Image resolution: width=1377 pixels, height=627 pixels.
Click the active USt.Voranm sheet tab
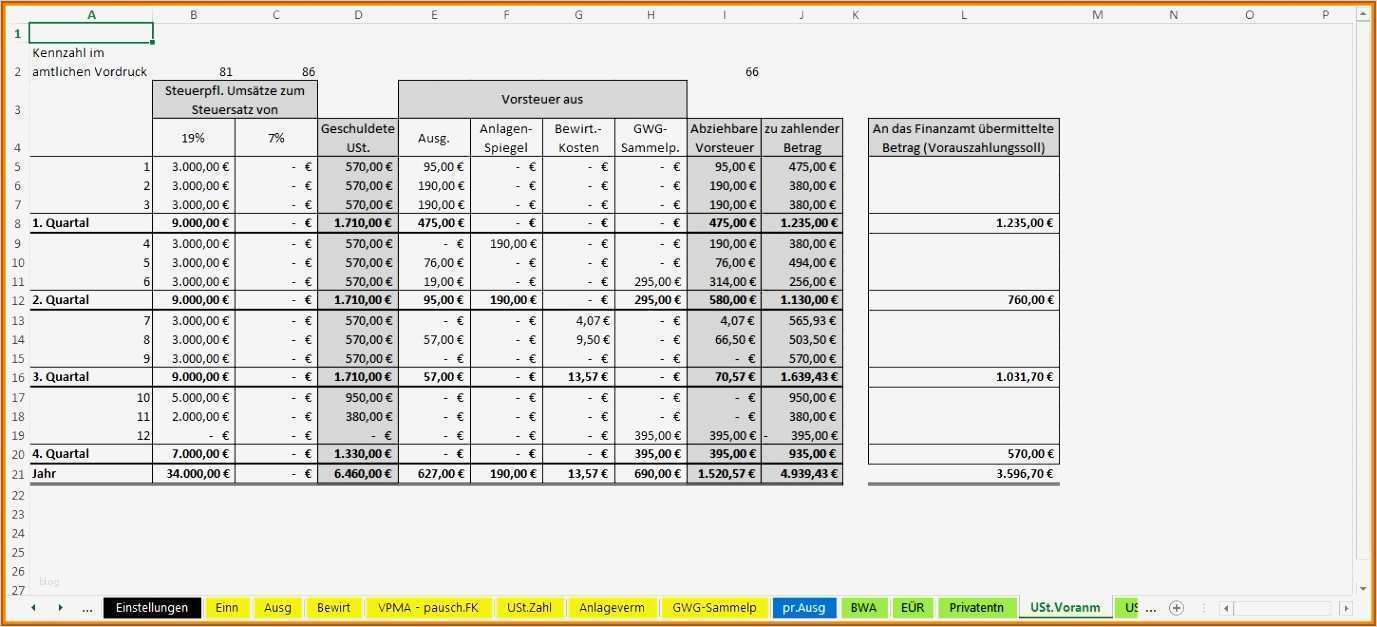click(x=1065, y=607)
